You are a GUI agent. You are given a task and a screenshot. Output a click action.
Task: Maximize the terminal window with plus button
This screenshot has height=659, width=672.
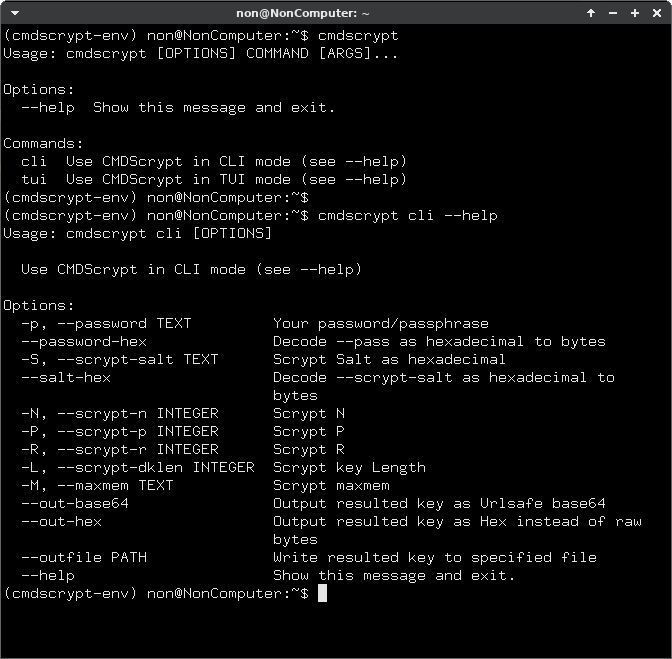pos(635,13)
